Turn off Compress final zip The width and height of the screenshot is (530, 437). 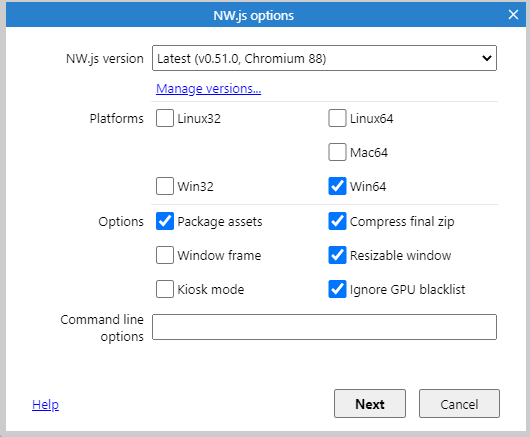pos(337,221)
